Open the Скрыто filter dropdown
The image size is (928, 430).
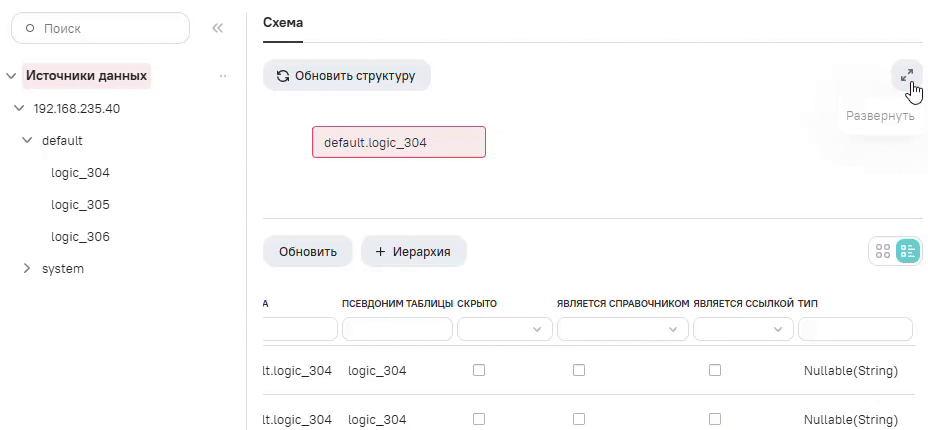pyautogui.click(x=505, y=329)
